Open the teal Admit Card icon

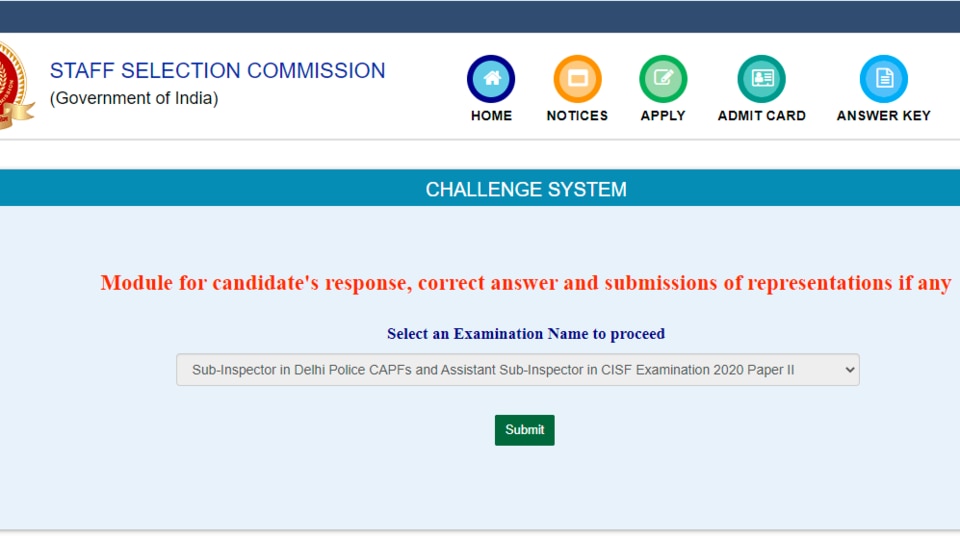(762, 79)
